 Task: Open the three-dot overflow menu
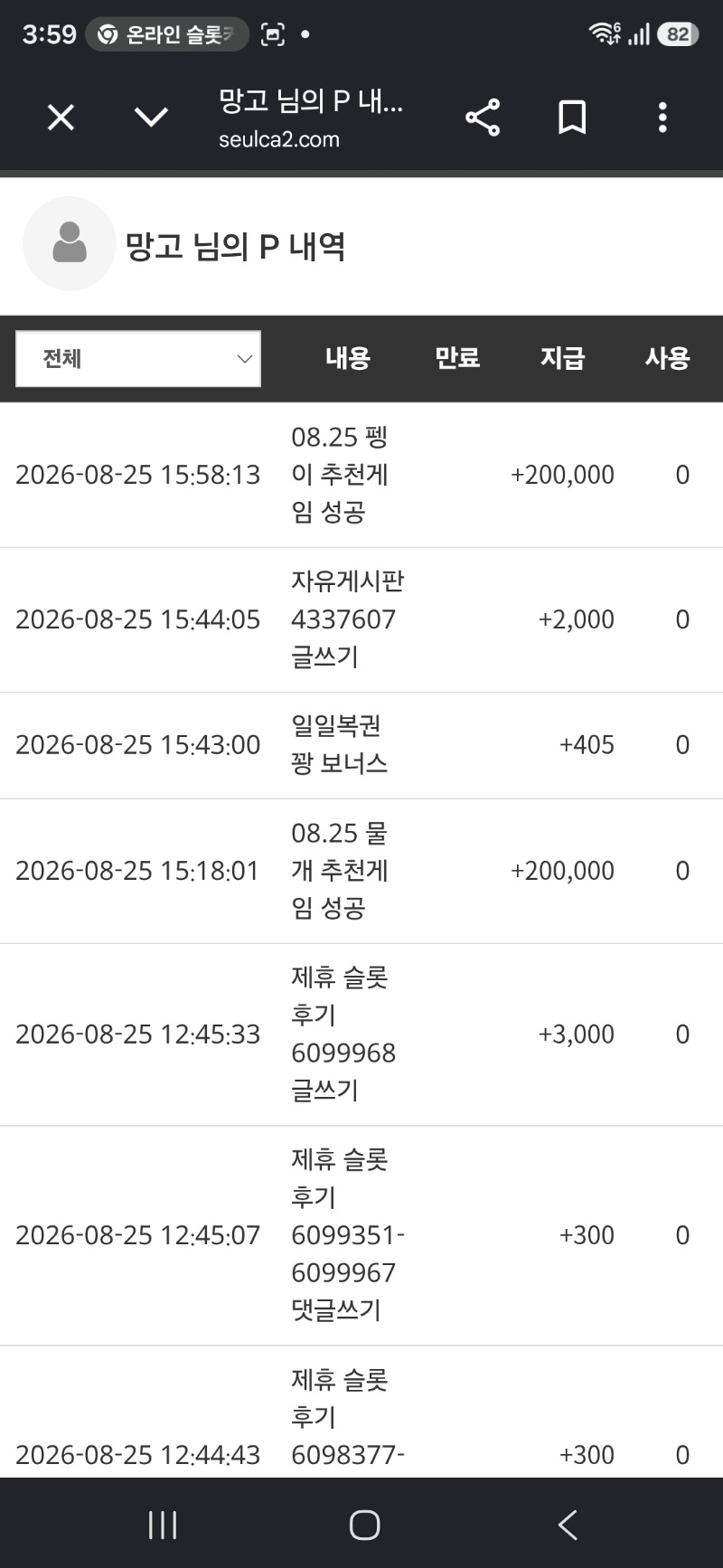662,118
